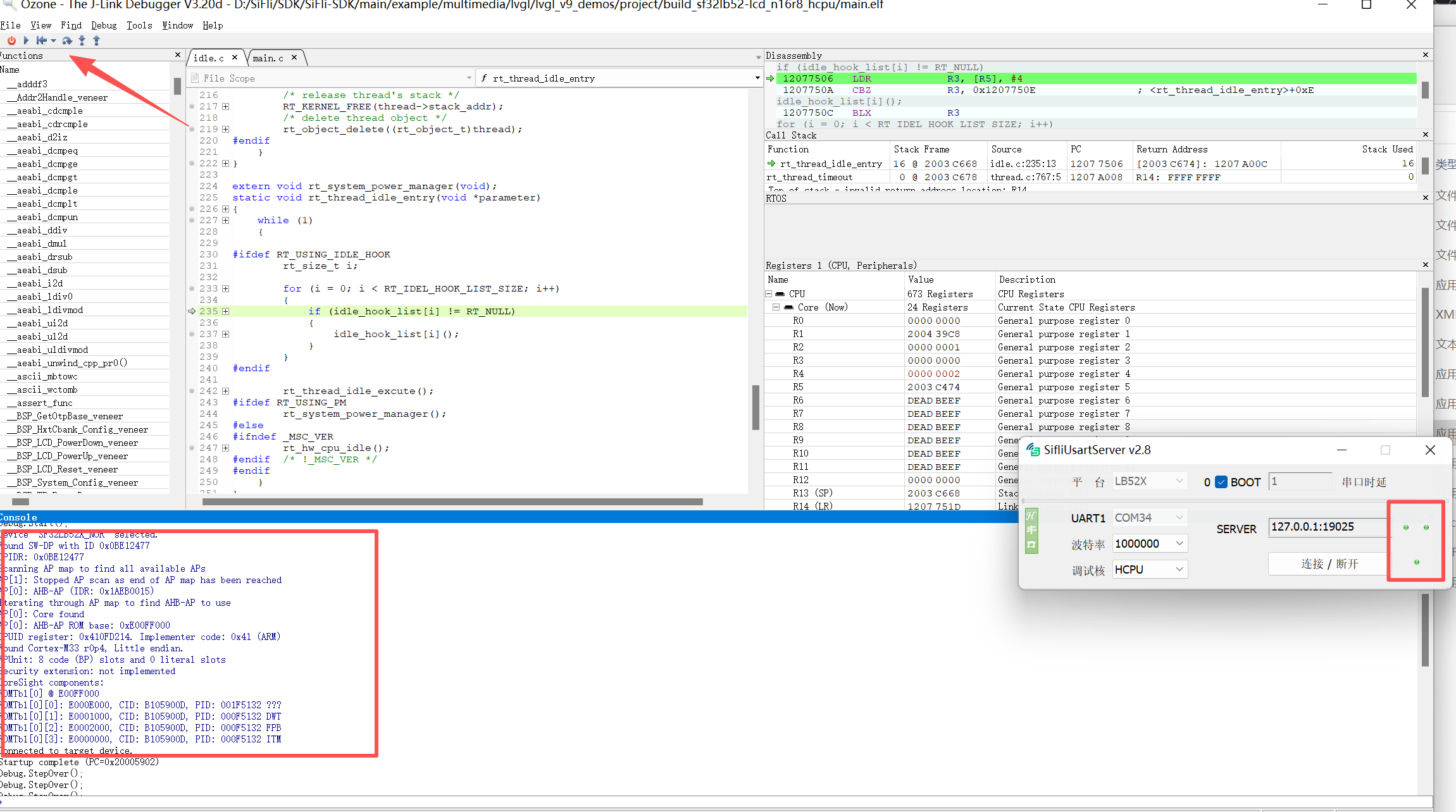Expand the fold marker on line 233
This screenshot has width=1456, height=812.
(x=225, y=289)
